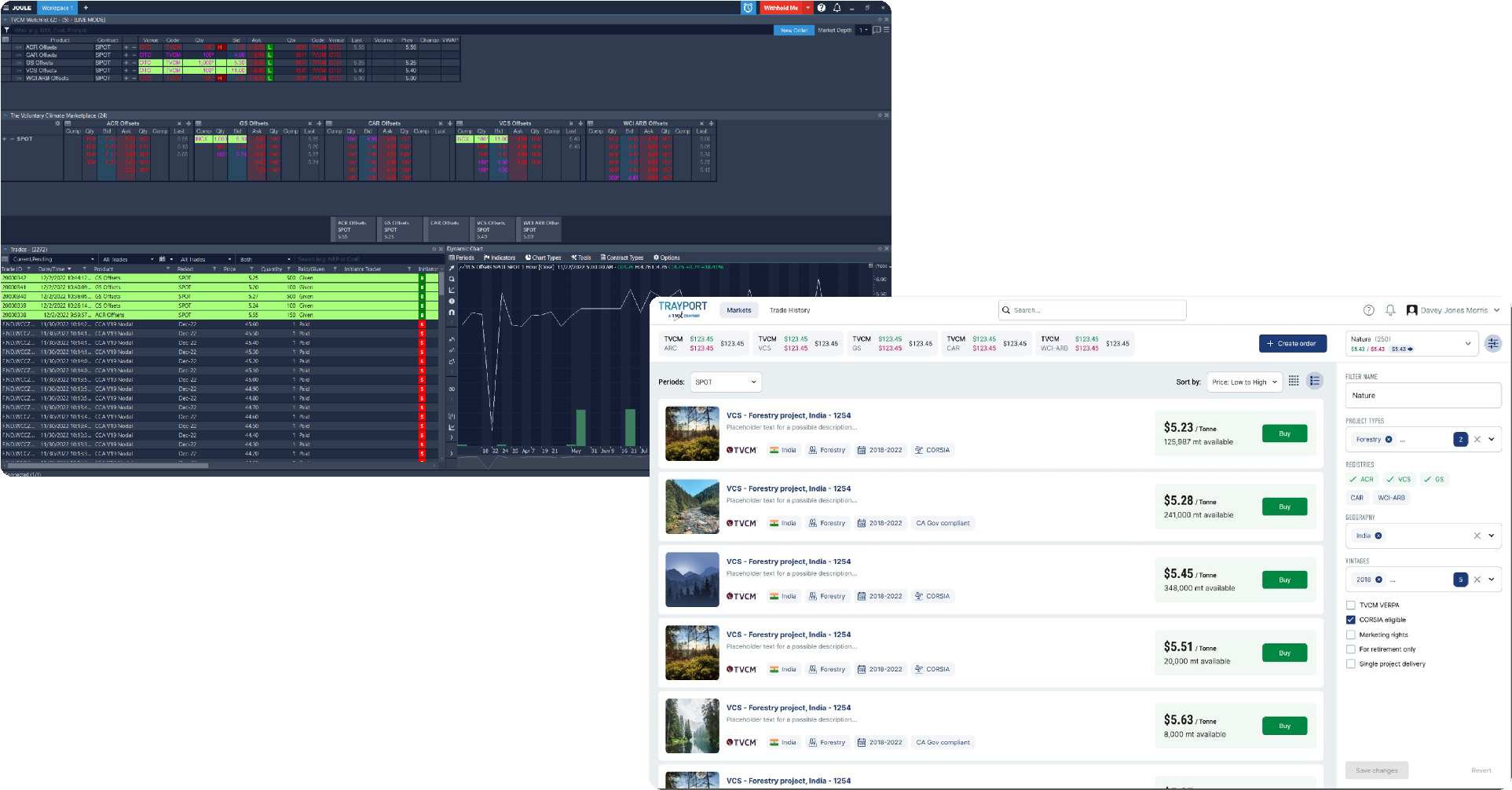The image size is (1512, 790).
Task: Click the chart zoom magnifier tool
Action: (x=452, y=279)
